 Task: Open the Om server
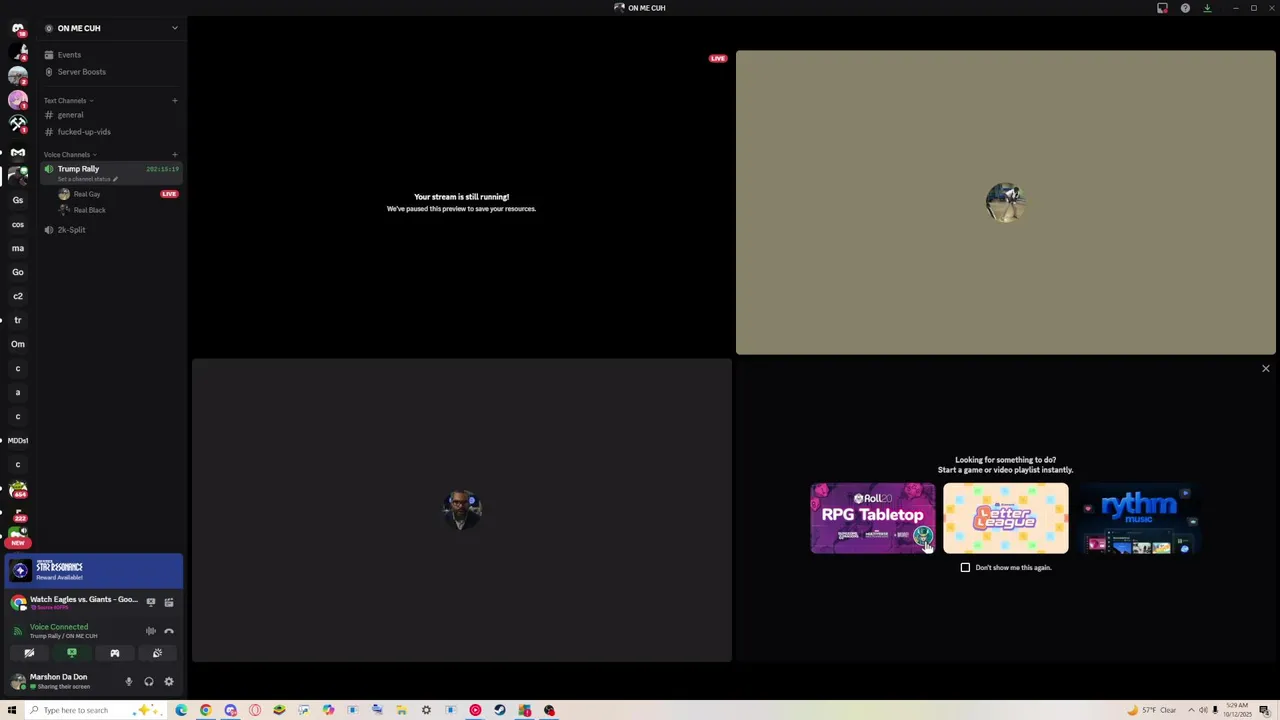[x=18, y=344]
